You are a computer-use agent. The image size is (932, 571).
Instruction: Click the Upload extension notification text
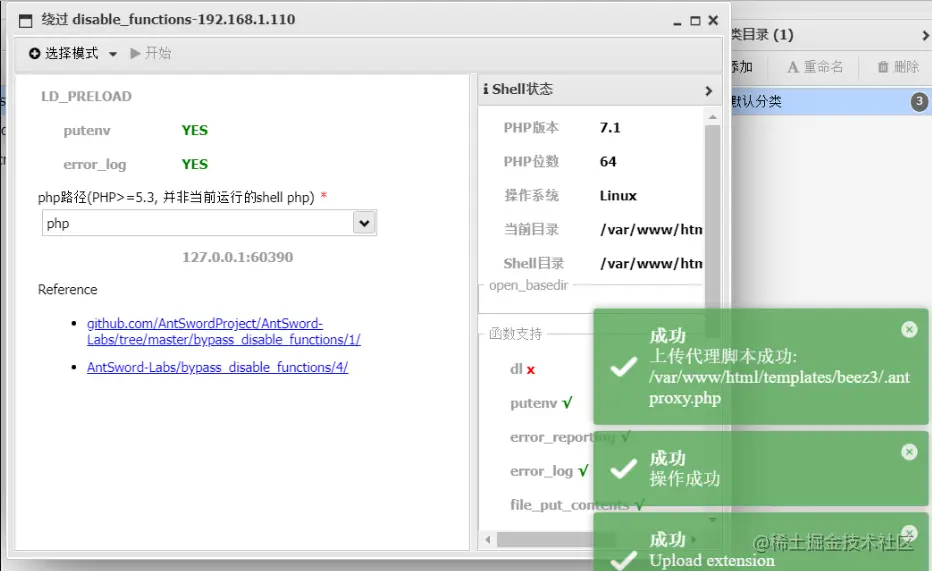(711, 560)
